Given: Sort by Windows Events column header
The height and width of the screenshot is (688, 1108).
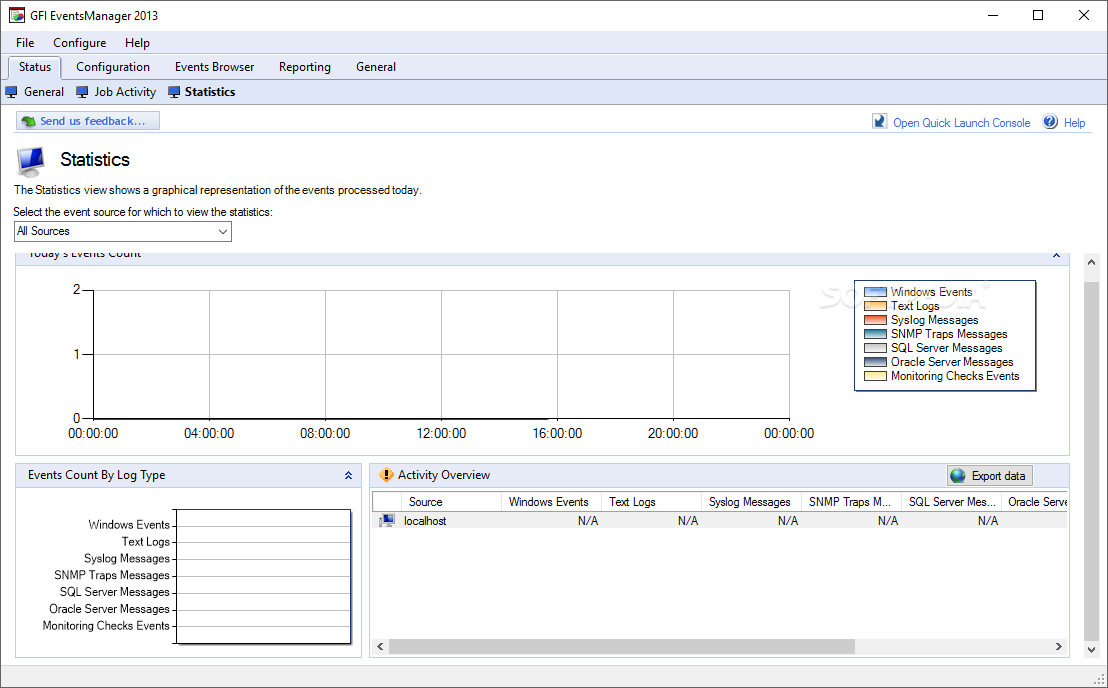Looking at the screenshot, I should coord(551,502).
